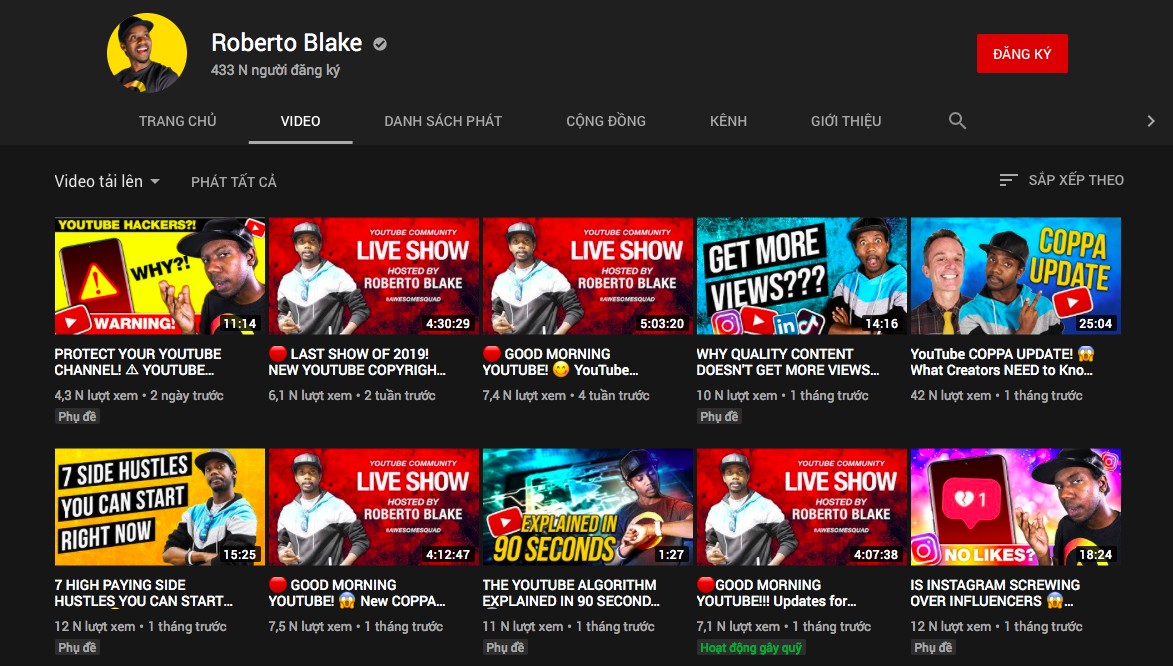1173x666 pixels.
Task: Open the NO LIKES Instagram thumbnail
Action: pyautogui.click(x=1016, y=507)
